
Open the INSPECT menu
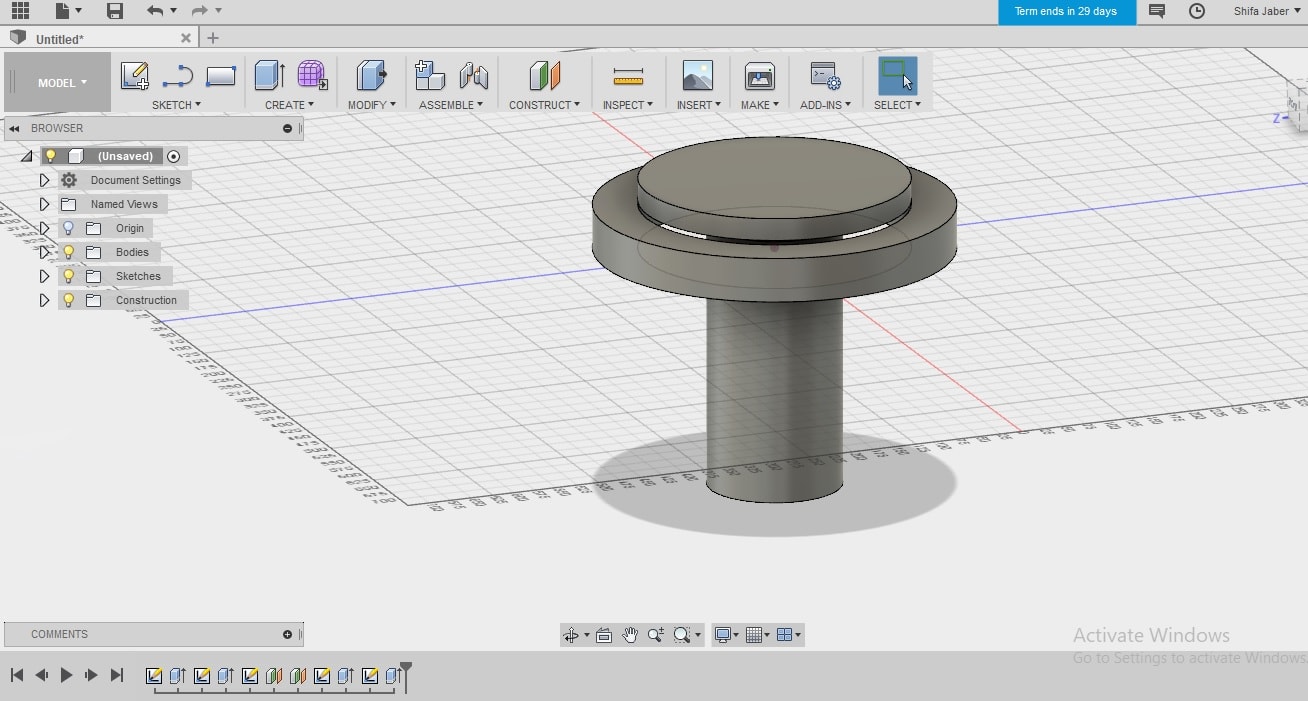pyautogui.click(x=628, y=105)
